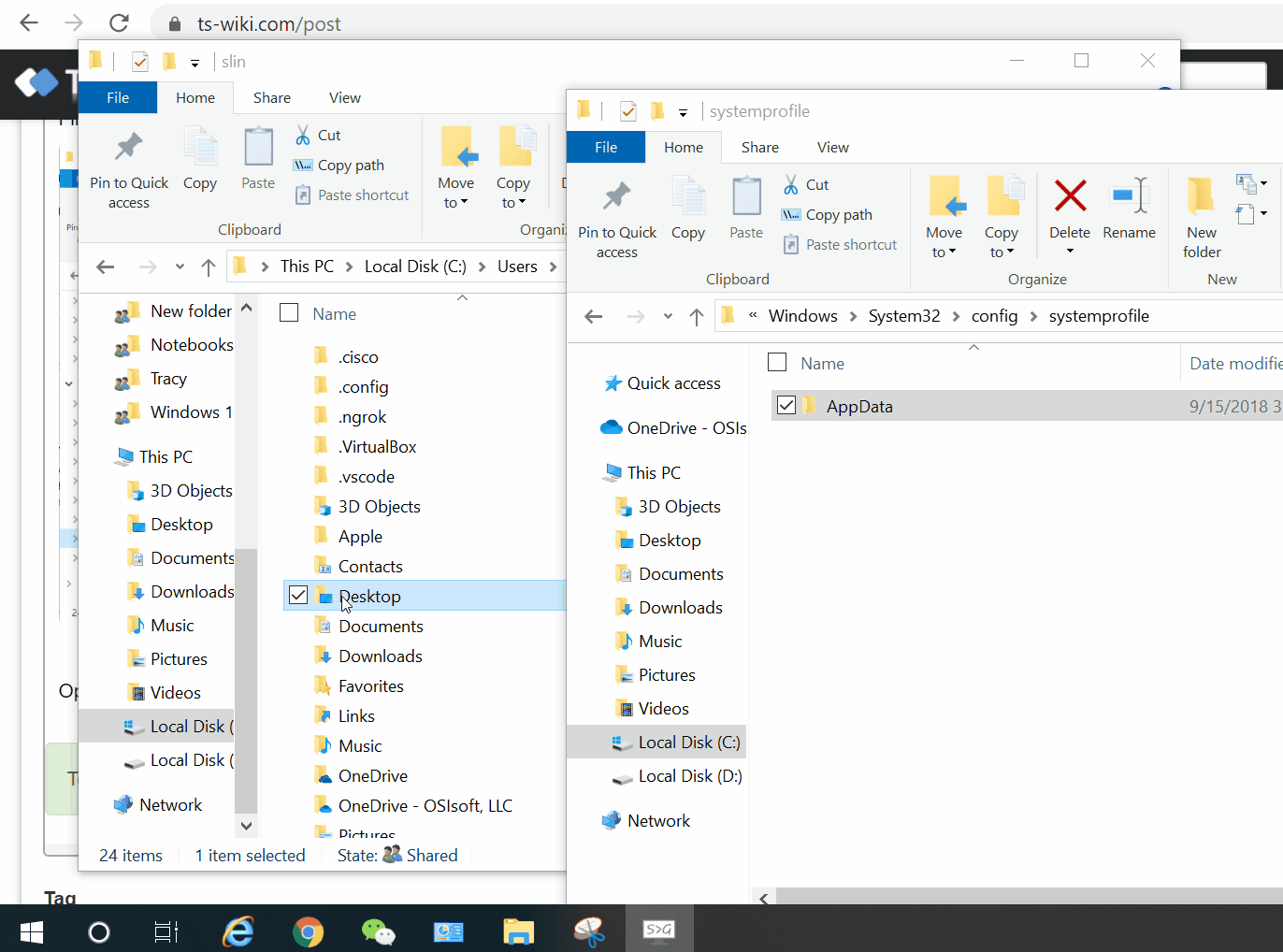The width and height of the screenshot is (1283, 952).
Task: Uncheck the Desktop folder checkbox in file list
Action: (x=298, y=596)
